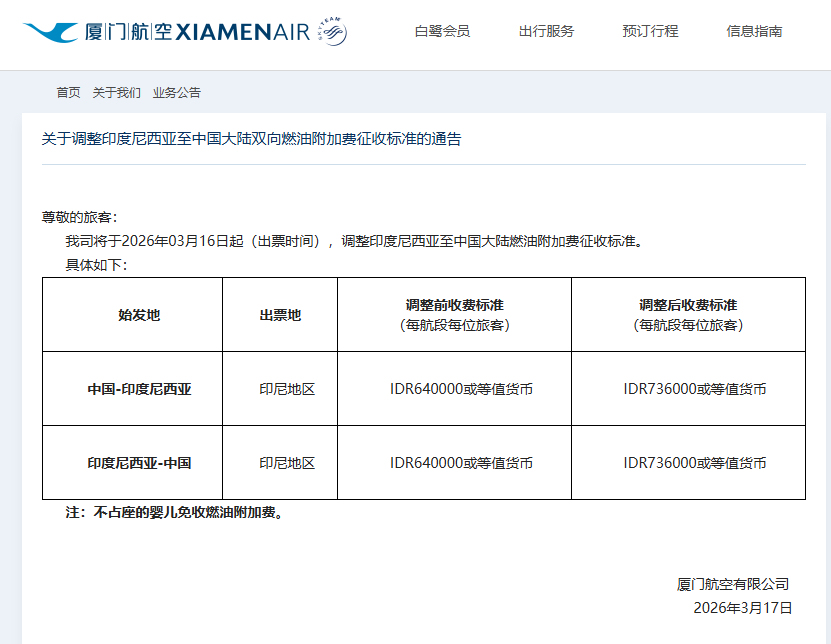The width and height of the screenshot is (831, 644).
Task: Select the 调整后收费标准 column header
Action: [688, 305]
